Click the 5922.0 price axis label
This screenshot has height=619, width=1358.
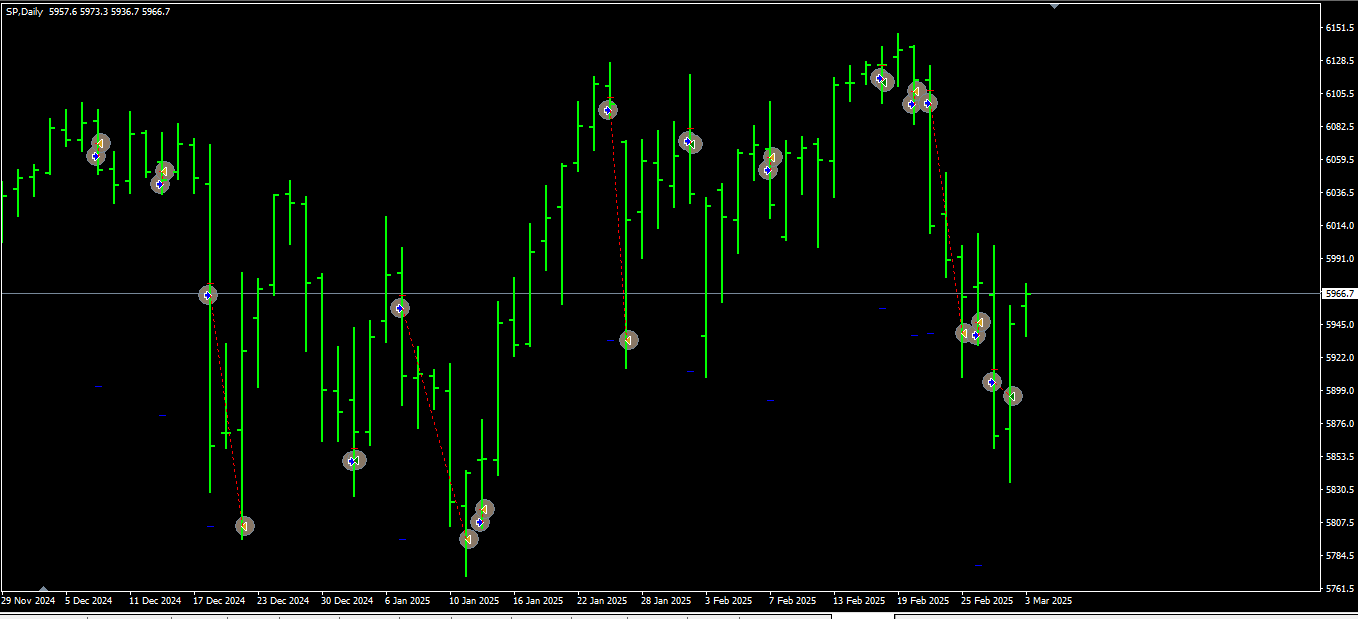click(1339, 358)
